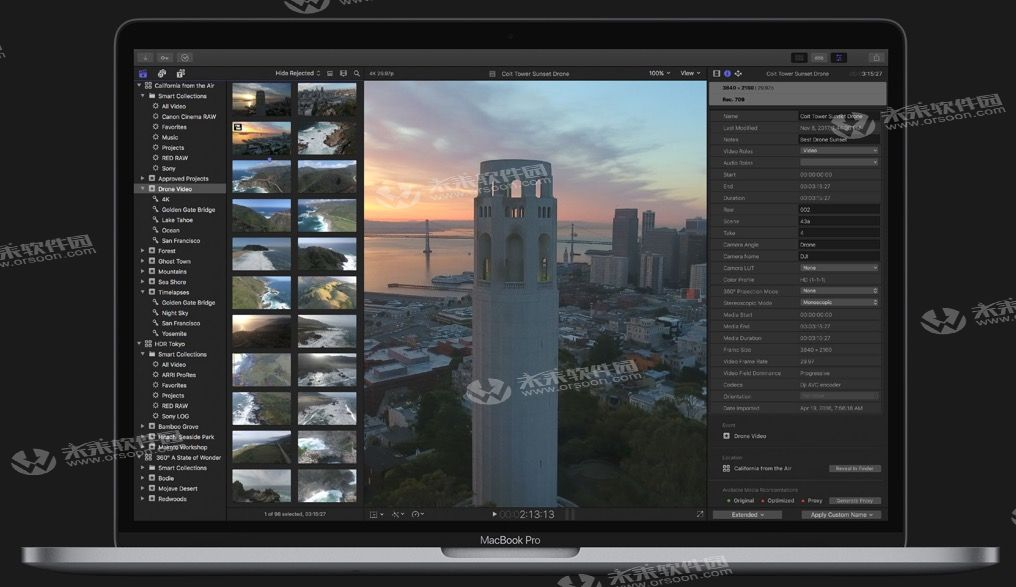Click the Notes field Best Drone Sunset
The width and height of the screenshot is (1016, 587).
(x=839, y=139)
